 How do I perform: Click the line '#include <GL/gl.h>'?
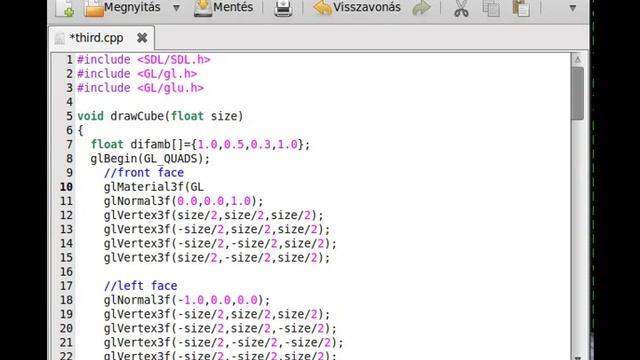point(137,74)
